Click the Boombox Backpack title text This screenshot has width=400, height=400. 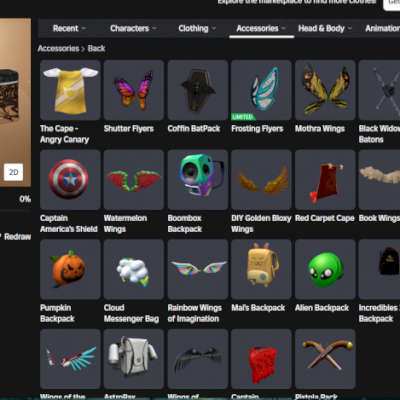pos(185,224)
